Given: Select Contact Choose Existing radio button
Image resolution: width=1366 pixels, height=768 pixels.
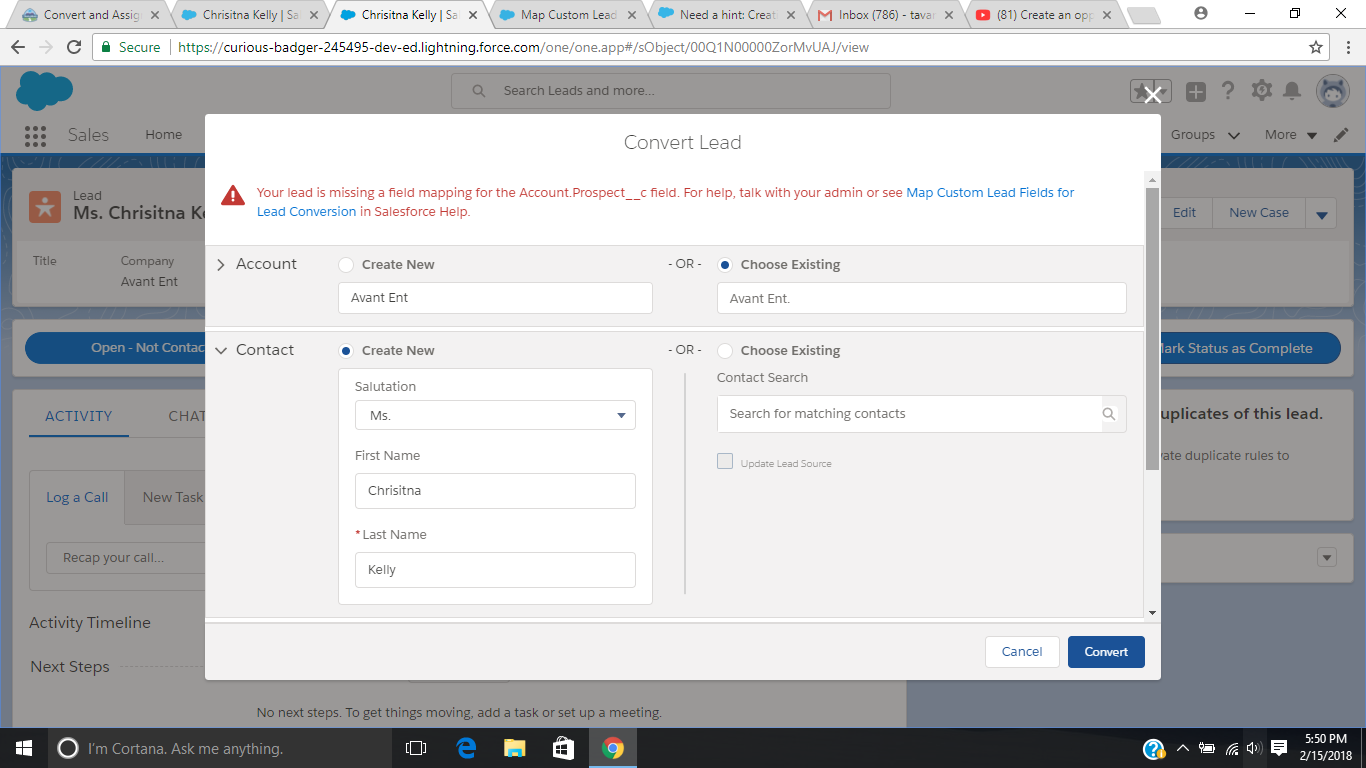Looking at the screenshot, I should click(x=725, y=351).
